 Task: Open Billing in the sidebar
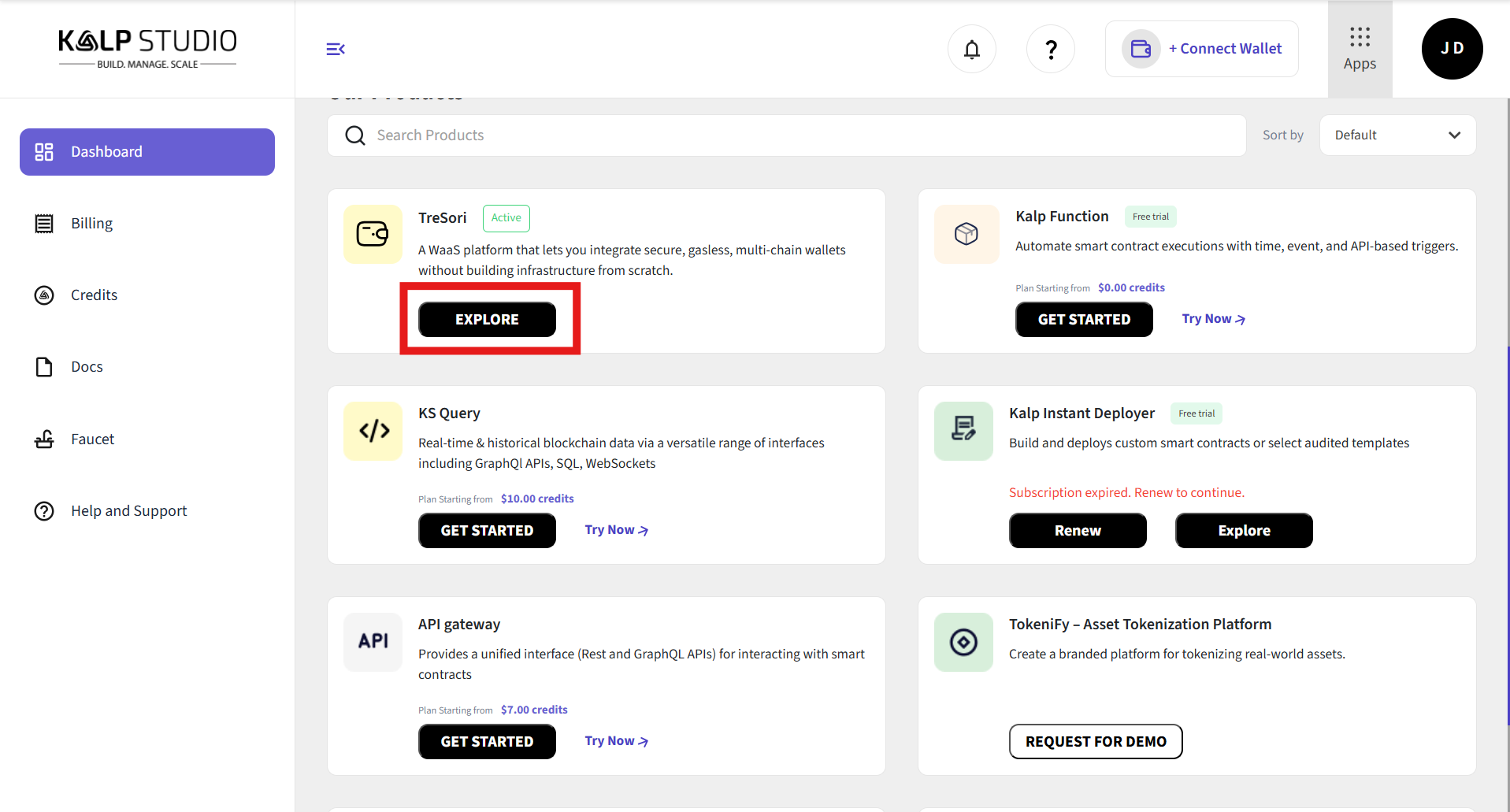pyautogui.click(x=91, y=224)
